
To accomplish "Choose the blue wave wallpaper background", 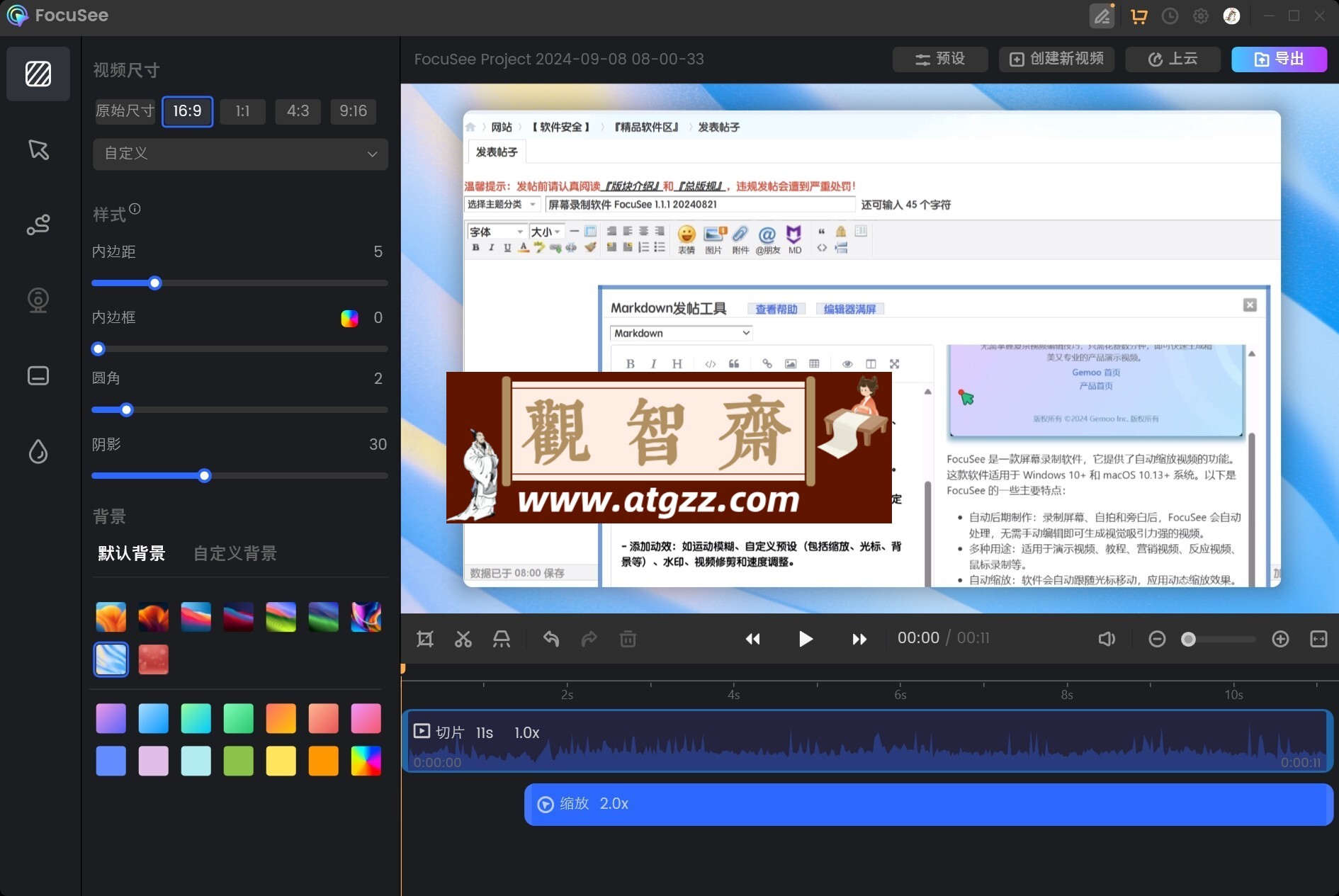I will point(111,659).
